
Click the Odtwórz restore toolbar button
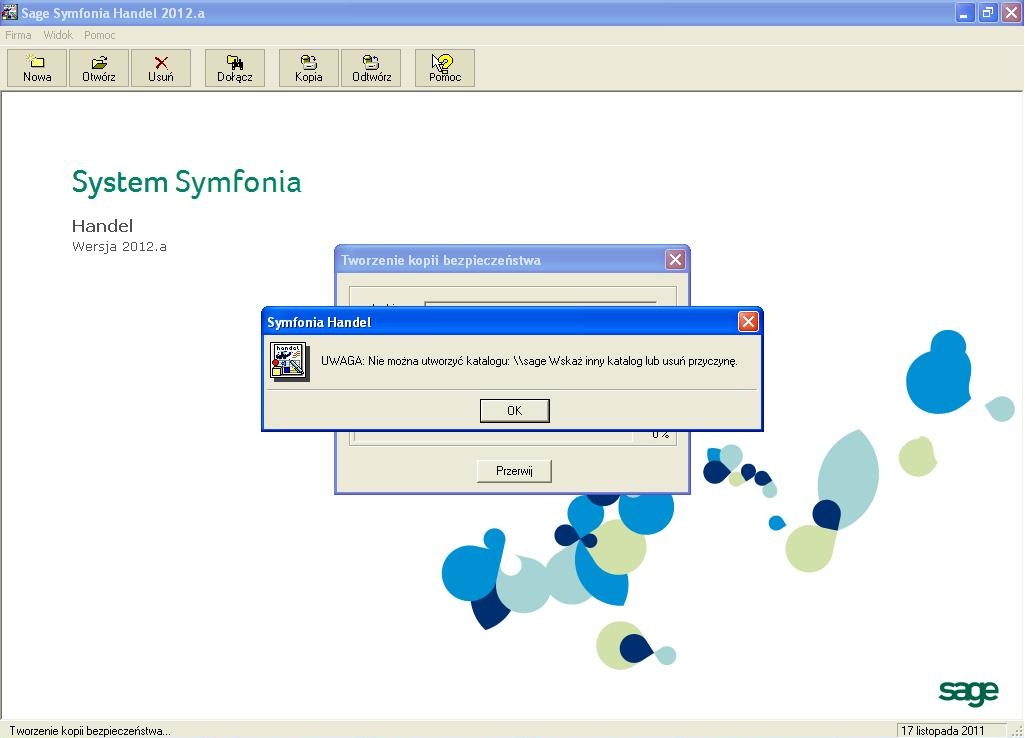pos(371,68)
